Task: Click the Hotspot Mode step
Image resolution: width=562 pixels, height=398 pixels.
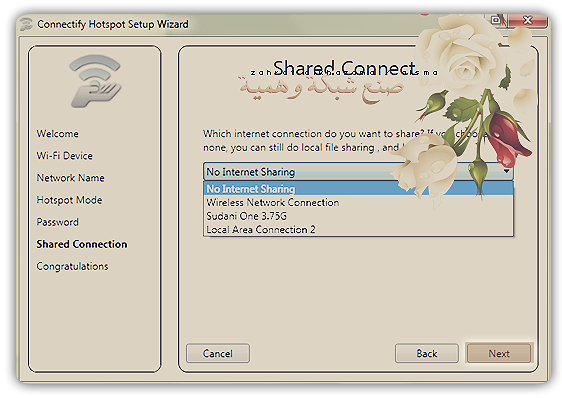Action: [x=69, y=200]
